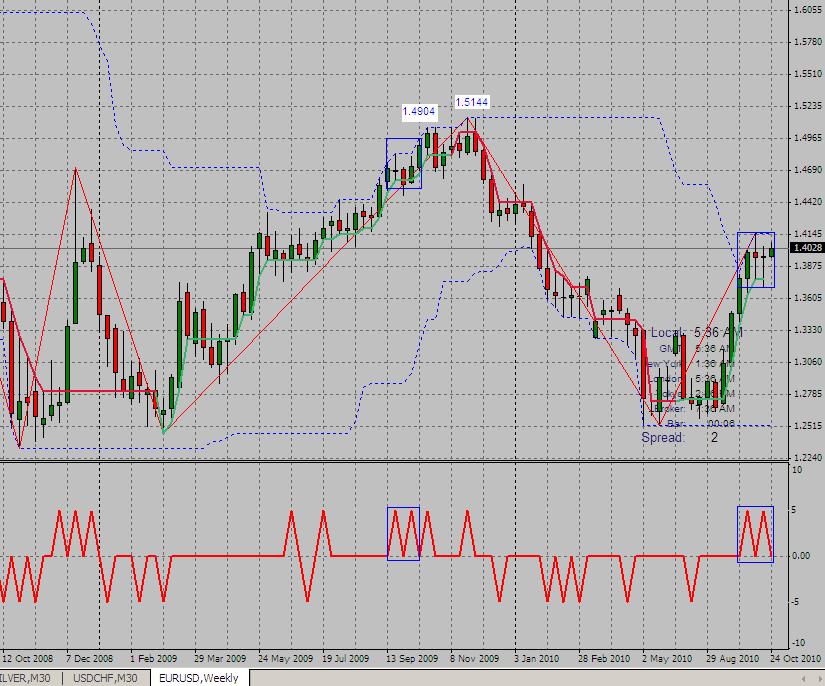Screen dimensions: 825x686
Task: Click the 1.6055 price scale label
Action: [805, 10]
